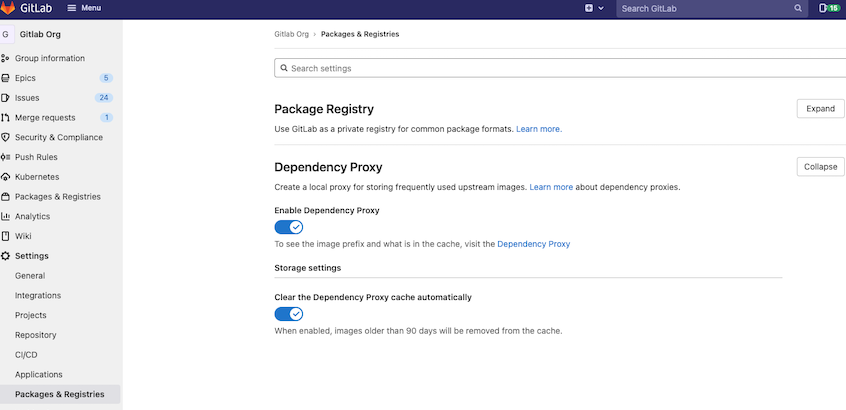Viewport: 846px width, 410px height.
Task: Open CI/CD settings
Action: point(26,355)
